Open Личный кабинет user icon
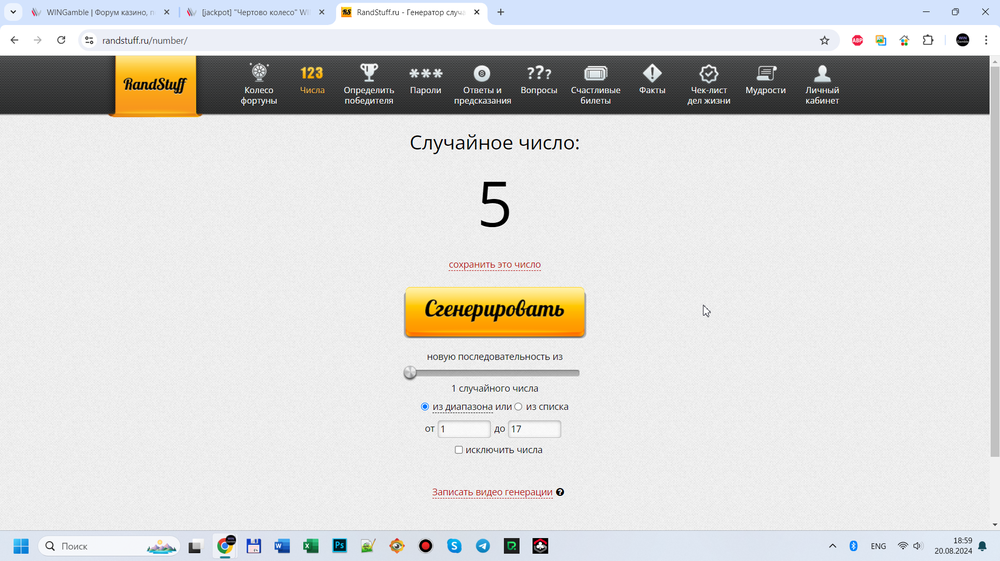The height and width of the screenshot is (561, 1000). pyautogui.click(x=822, y=73)
